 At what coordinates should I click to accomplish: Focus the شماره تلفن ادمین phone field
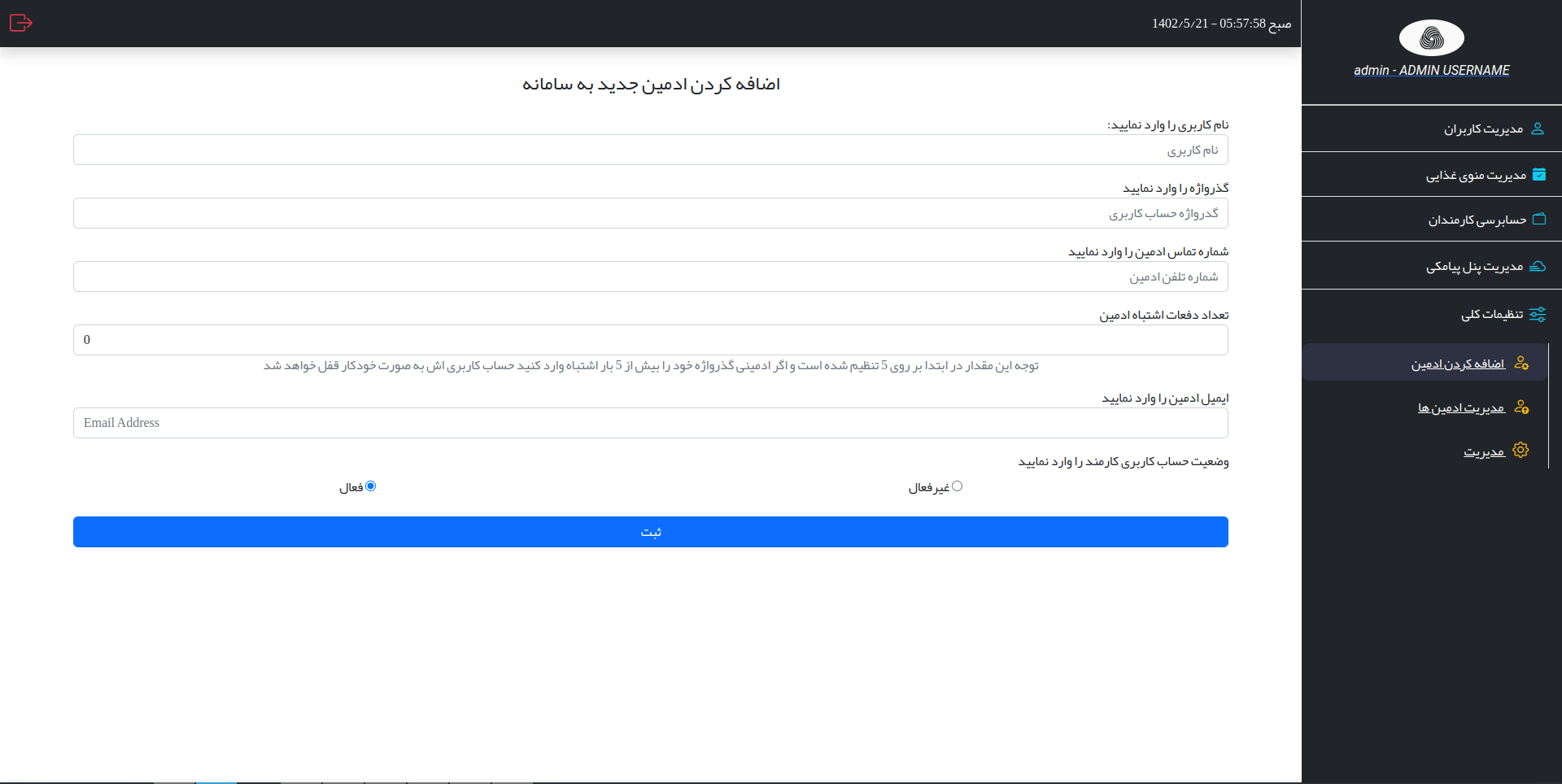tap(651, 277)
